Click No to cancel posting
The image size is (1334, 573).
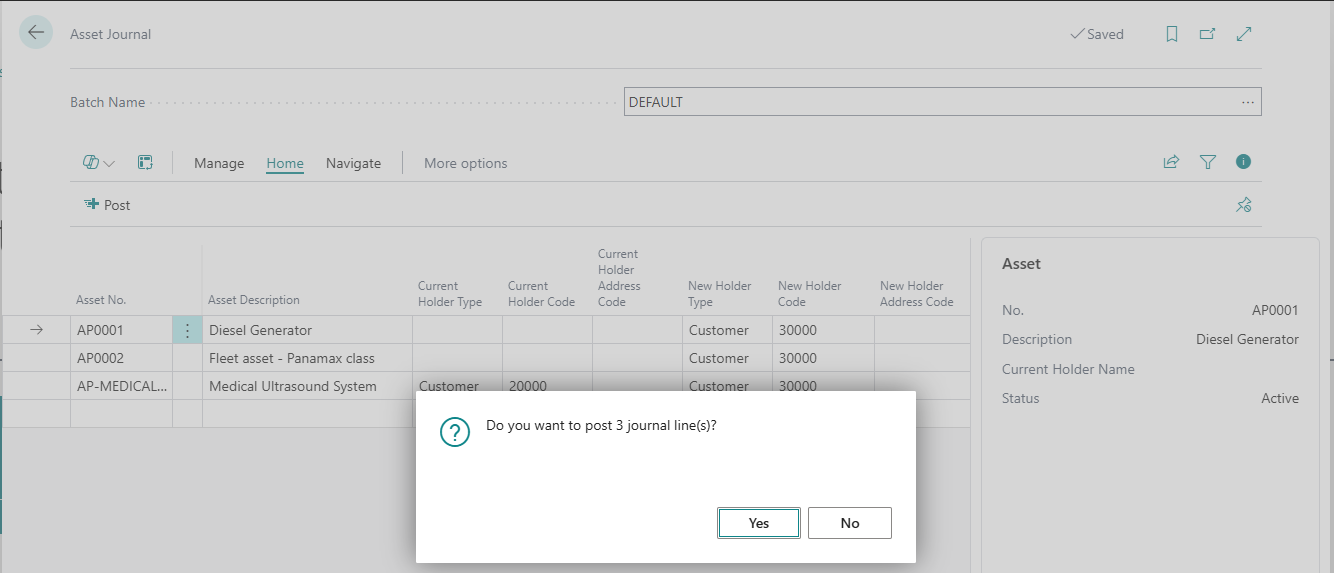click(x=849, y=523)
